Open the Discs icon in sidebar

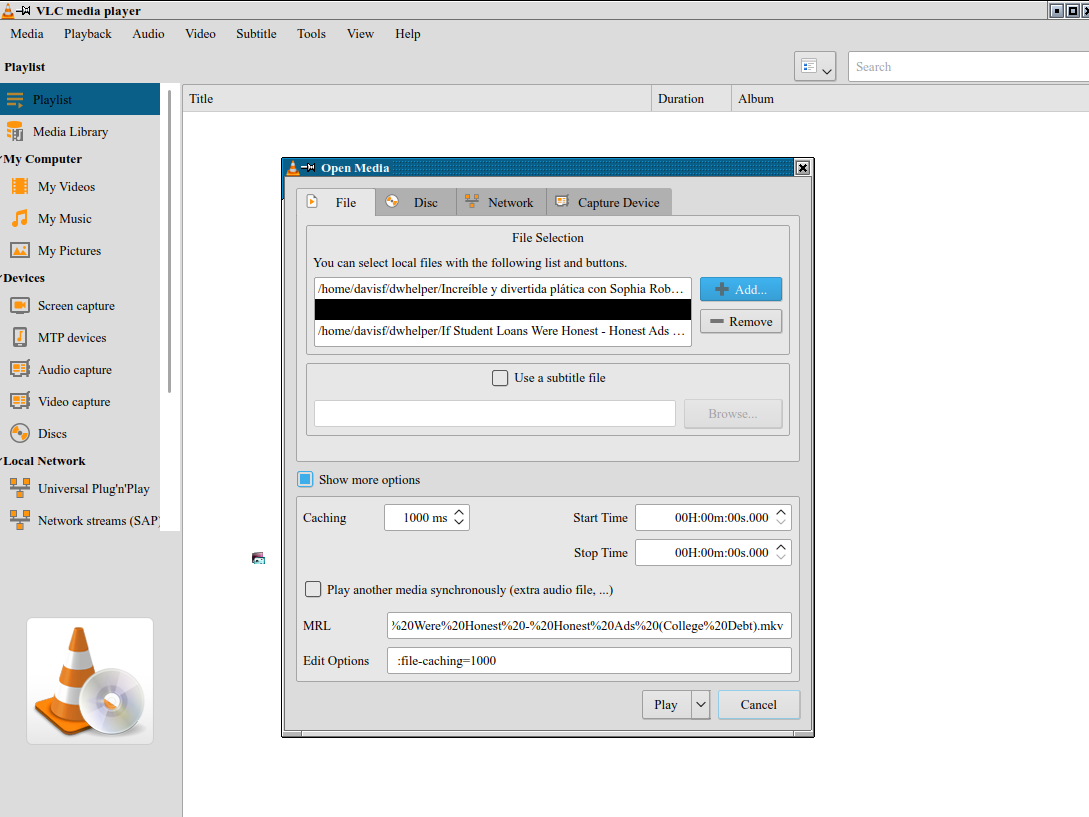pos(20,433)
